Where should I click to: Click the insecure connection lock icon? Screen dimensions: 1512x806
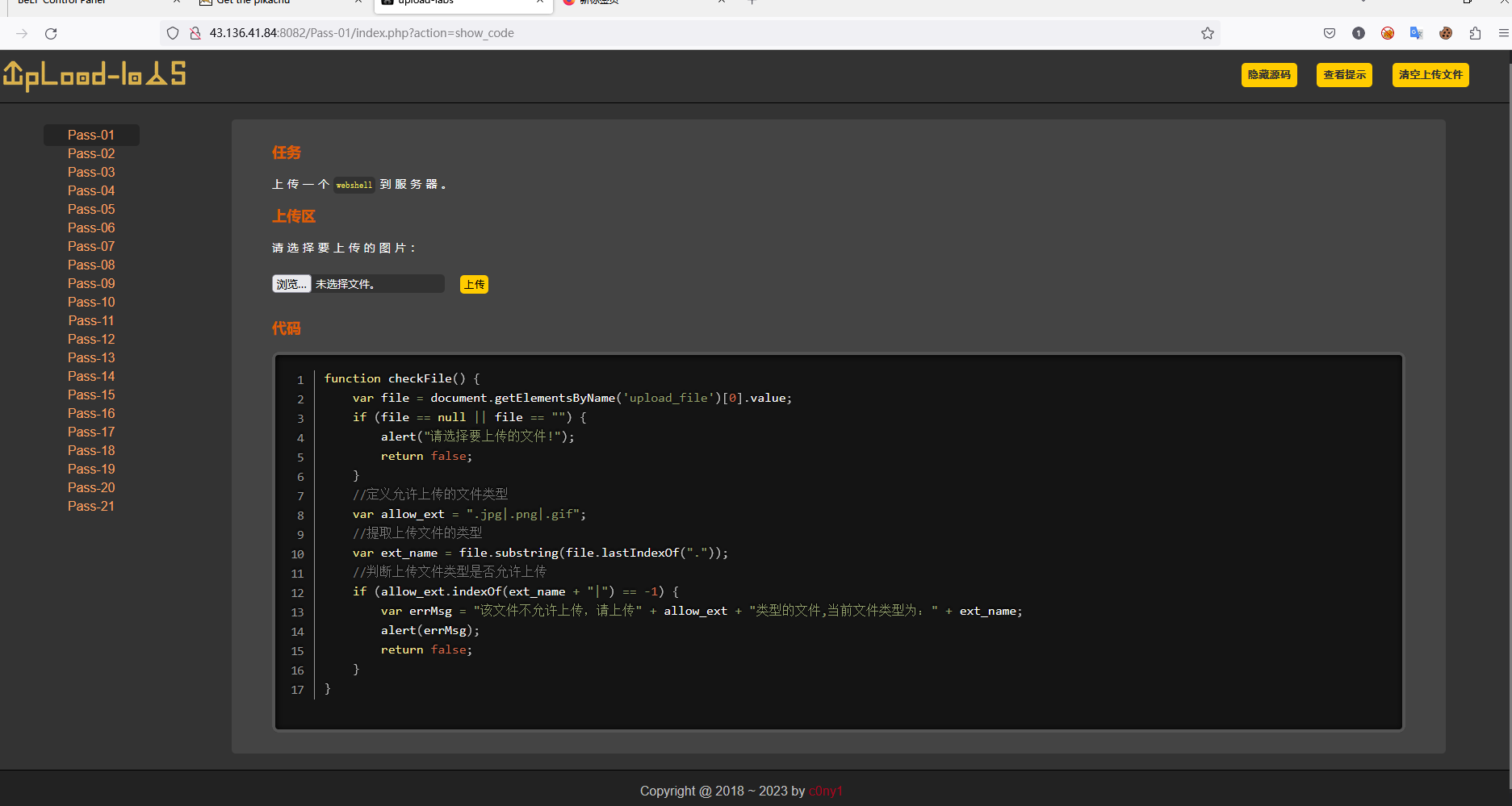pyautogui.click(x=195, y=33)
